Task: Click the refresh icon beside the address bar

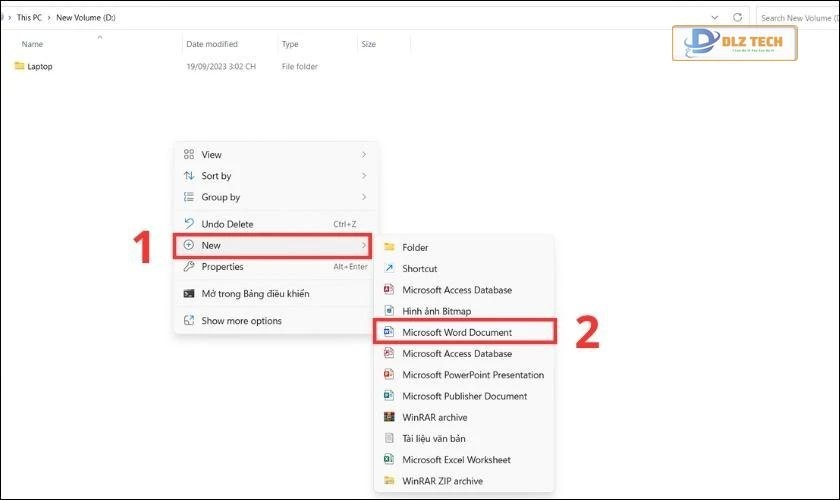Action: (738, 18)
